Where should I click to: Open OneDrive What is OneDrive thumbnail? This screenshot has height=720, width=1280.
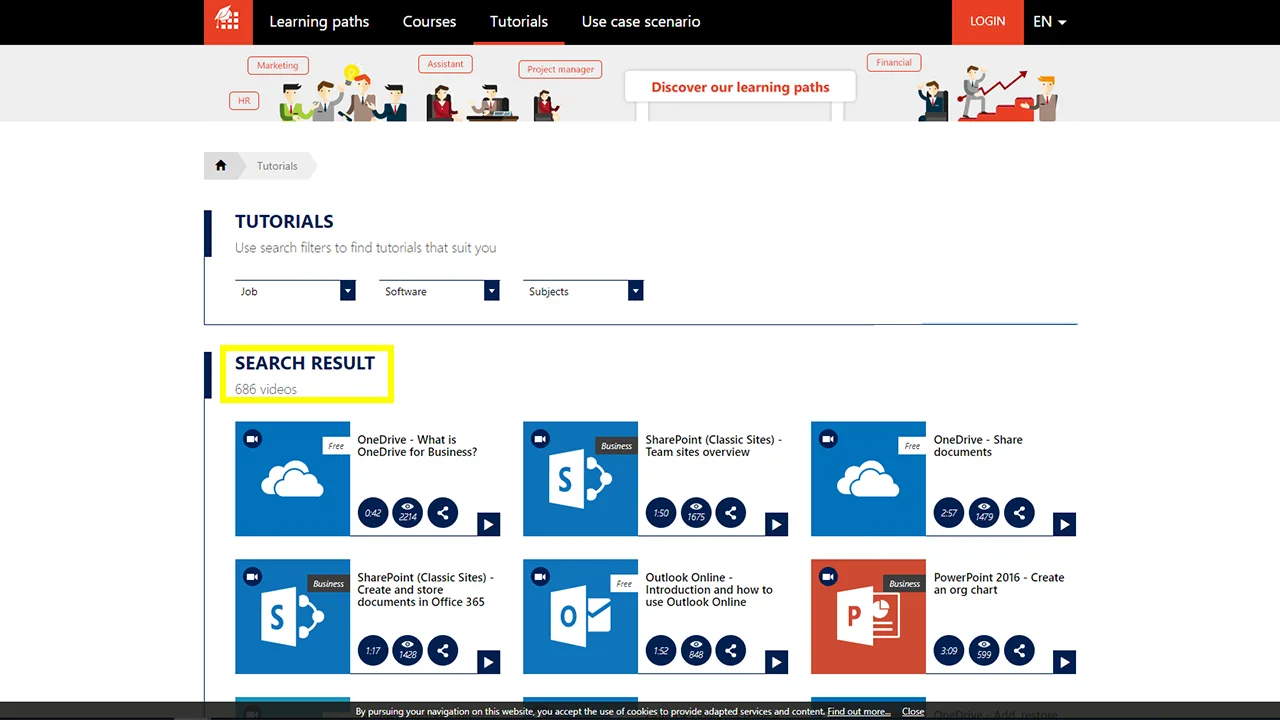point(292,479)
